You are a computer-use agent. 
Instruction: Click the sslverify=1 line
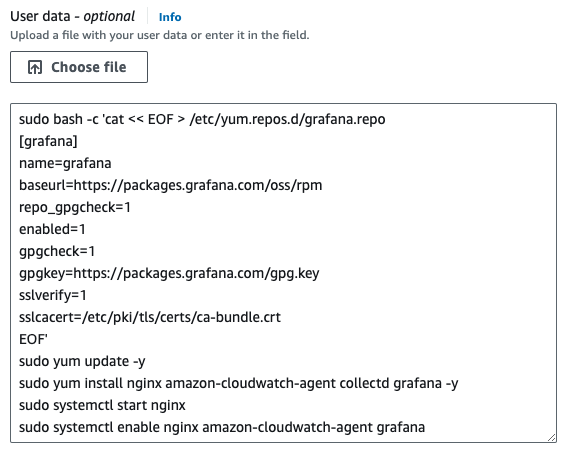tap(53, 296)
